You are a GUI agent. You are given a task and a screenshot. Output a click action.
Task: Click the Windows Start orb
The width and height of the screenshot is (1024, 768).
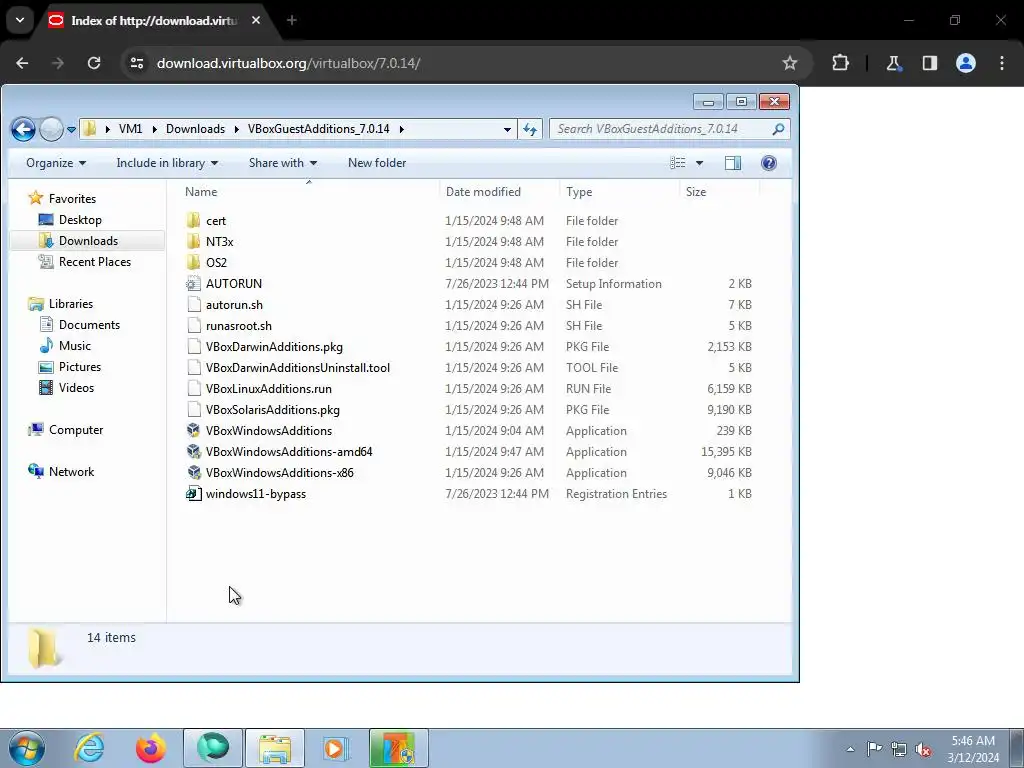coord(26,748)
